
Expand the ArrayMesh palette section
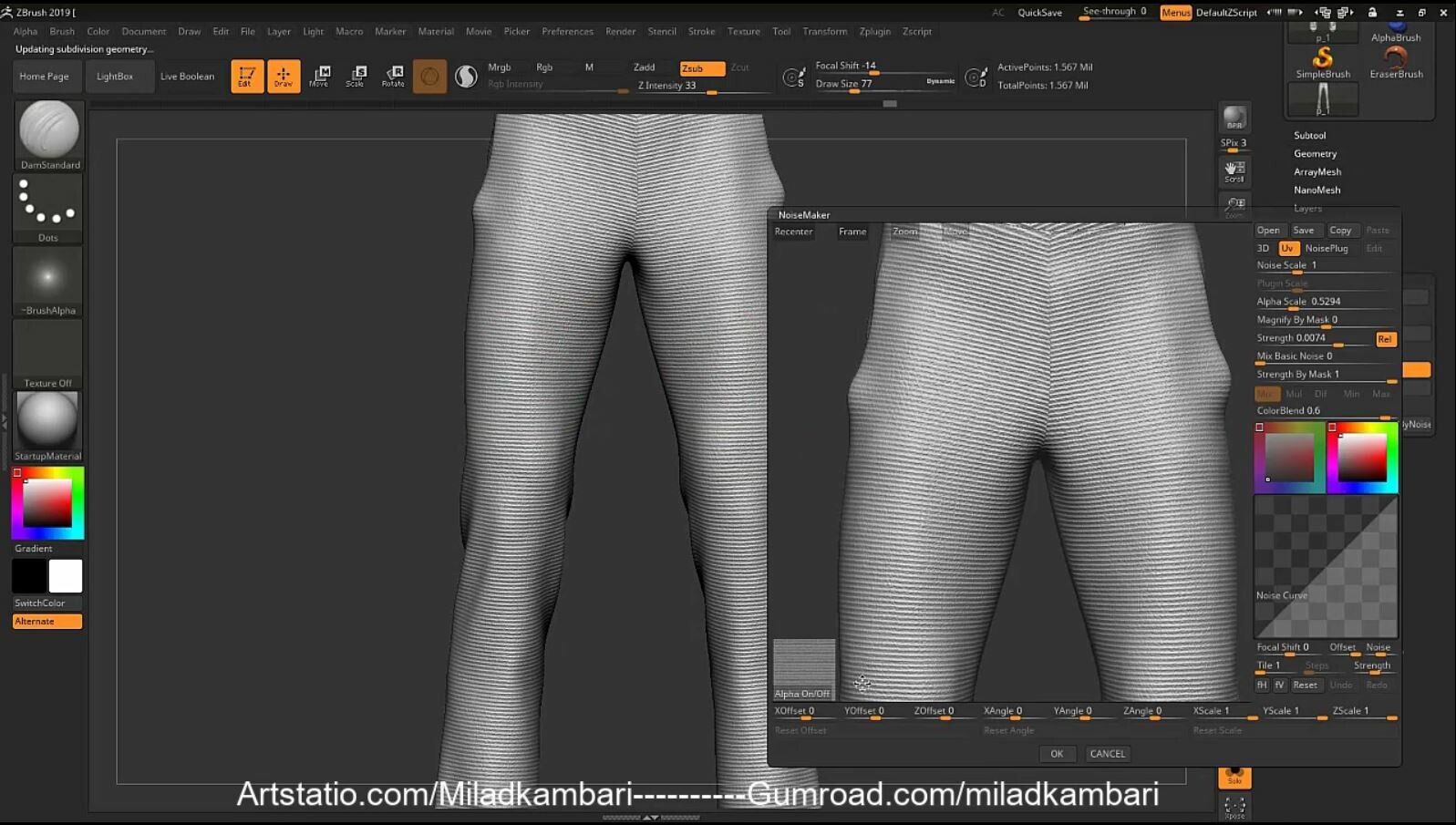1317,171
